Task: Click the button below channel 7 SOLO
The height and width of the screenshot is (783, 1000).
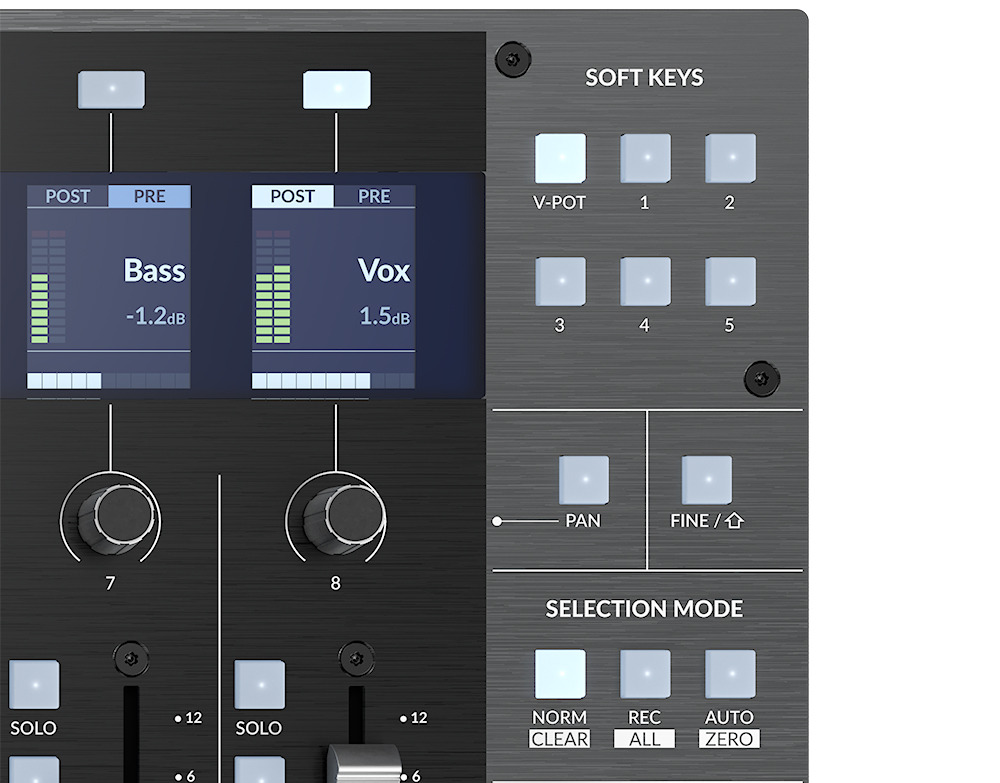Action: pos(34,770)
